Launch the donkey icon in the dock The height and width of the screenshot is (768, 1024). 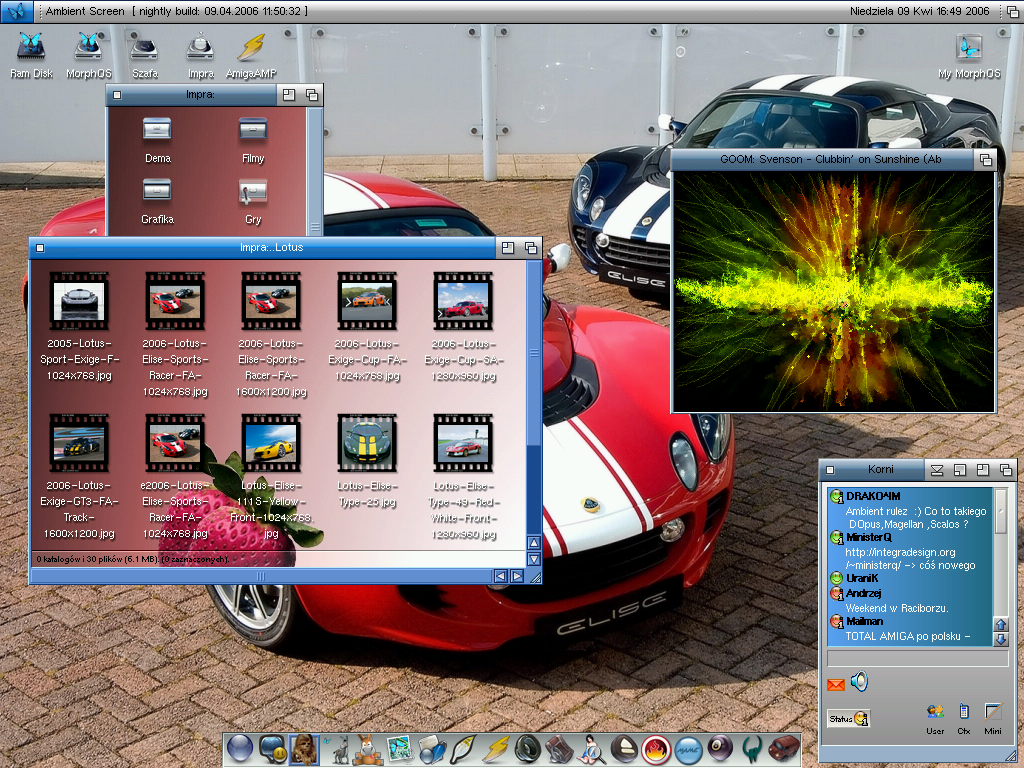tap(338, 750)
